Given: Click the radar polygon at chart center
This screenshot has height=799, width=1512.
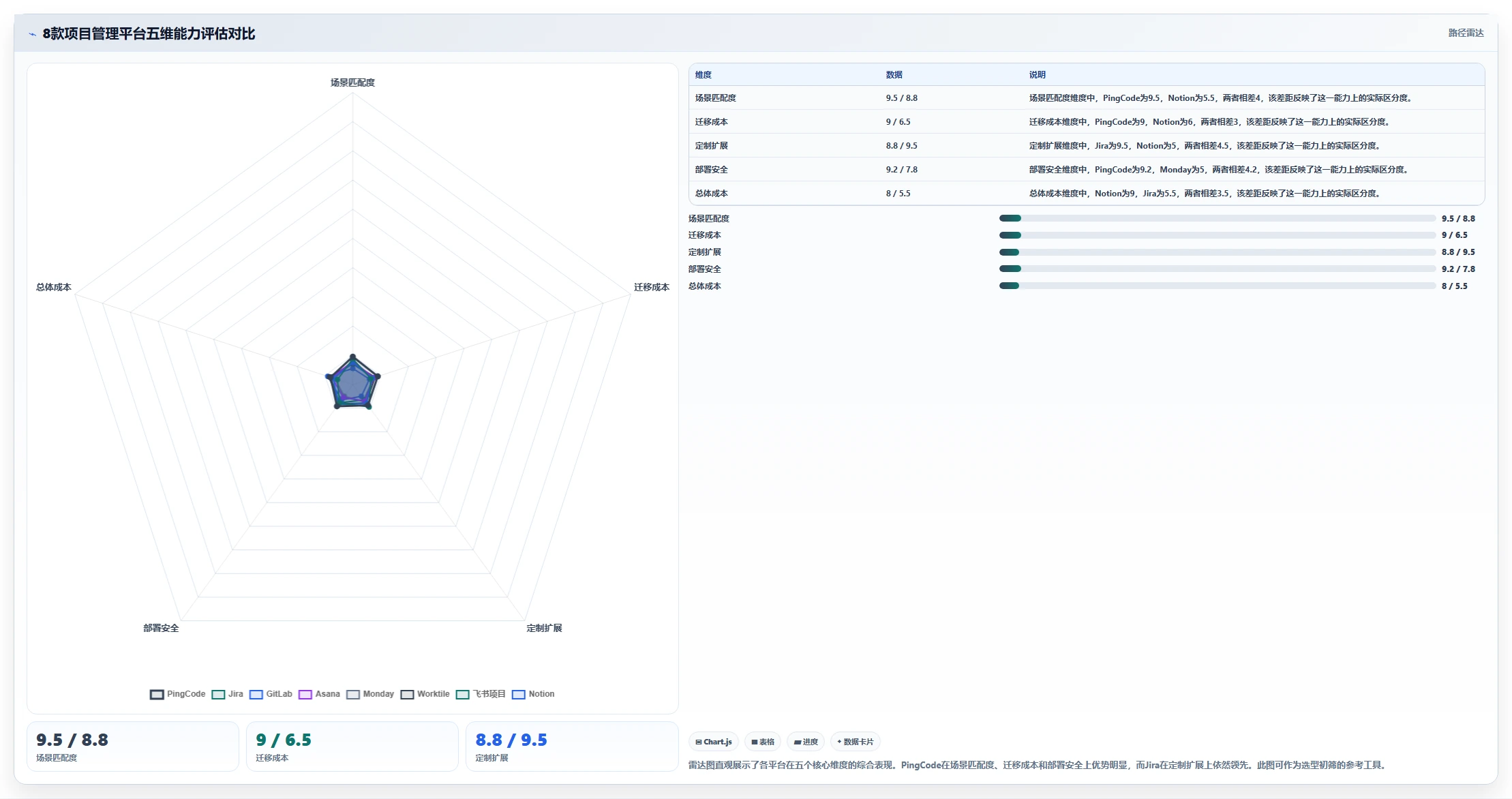Looking at the screenshot, I should [x=352, y=384].
